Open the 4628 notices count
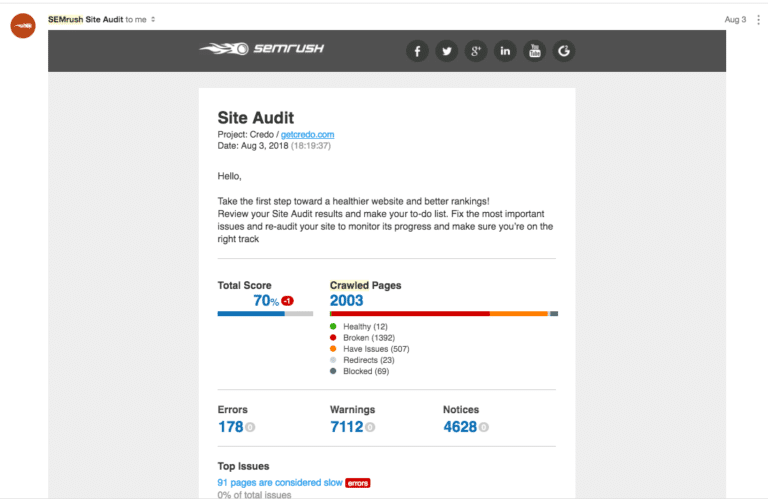The height and width of the screenshot is (499, 768). pyautogui.click(x=459, y=427)
